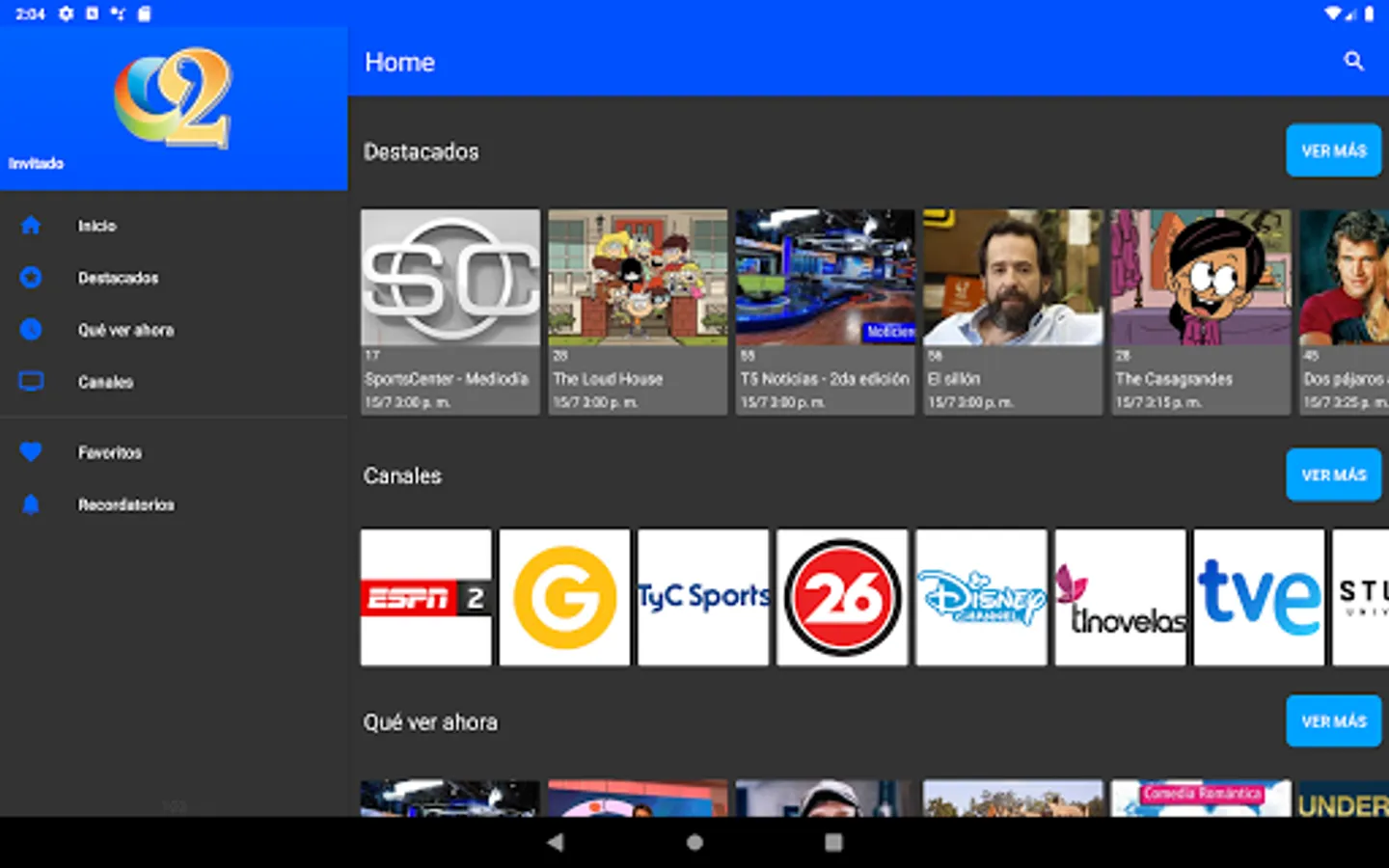Open T5 Noticias - 2da edición card

coord(825,312)
